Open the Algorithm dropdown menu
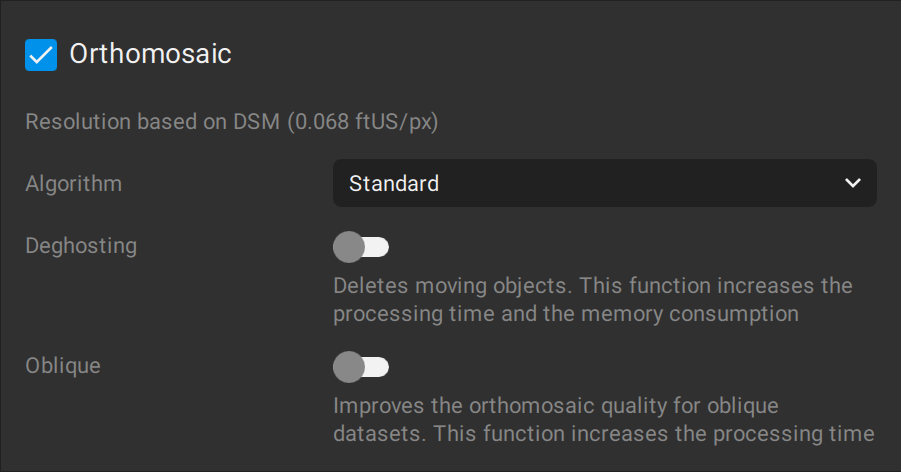901x472 pixels. pyautogui.click(x=604, y=183)
